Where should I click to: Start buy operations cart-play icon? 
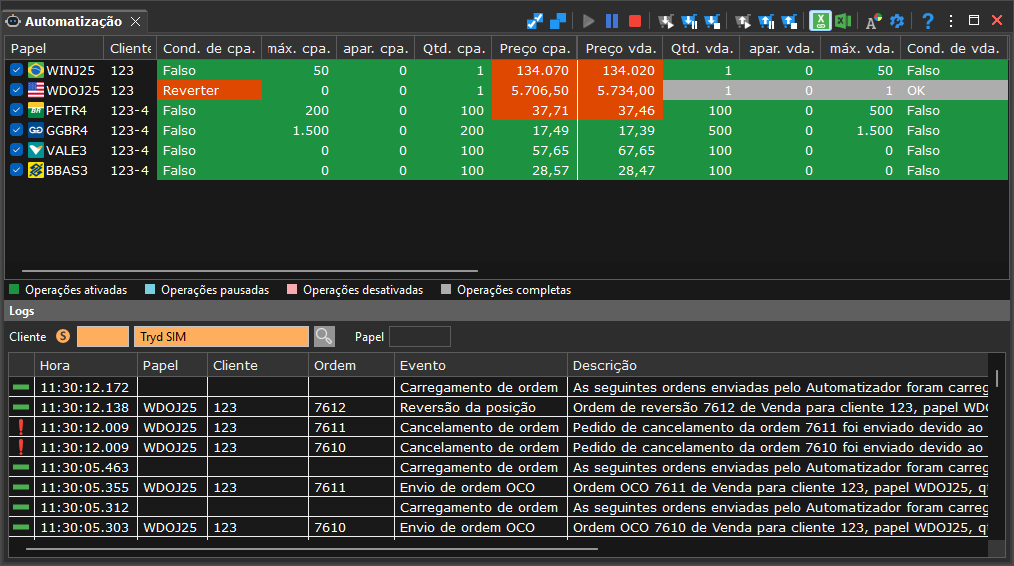point(666,21)
